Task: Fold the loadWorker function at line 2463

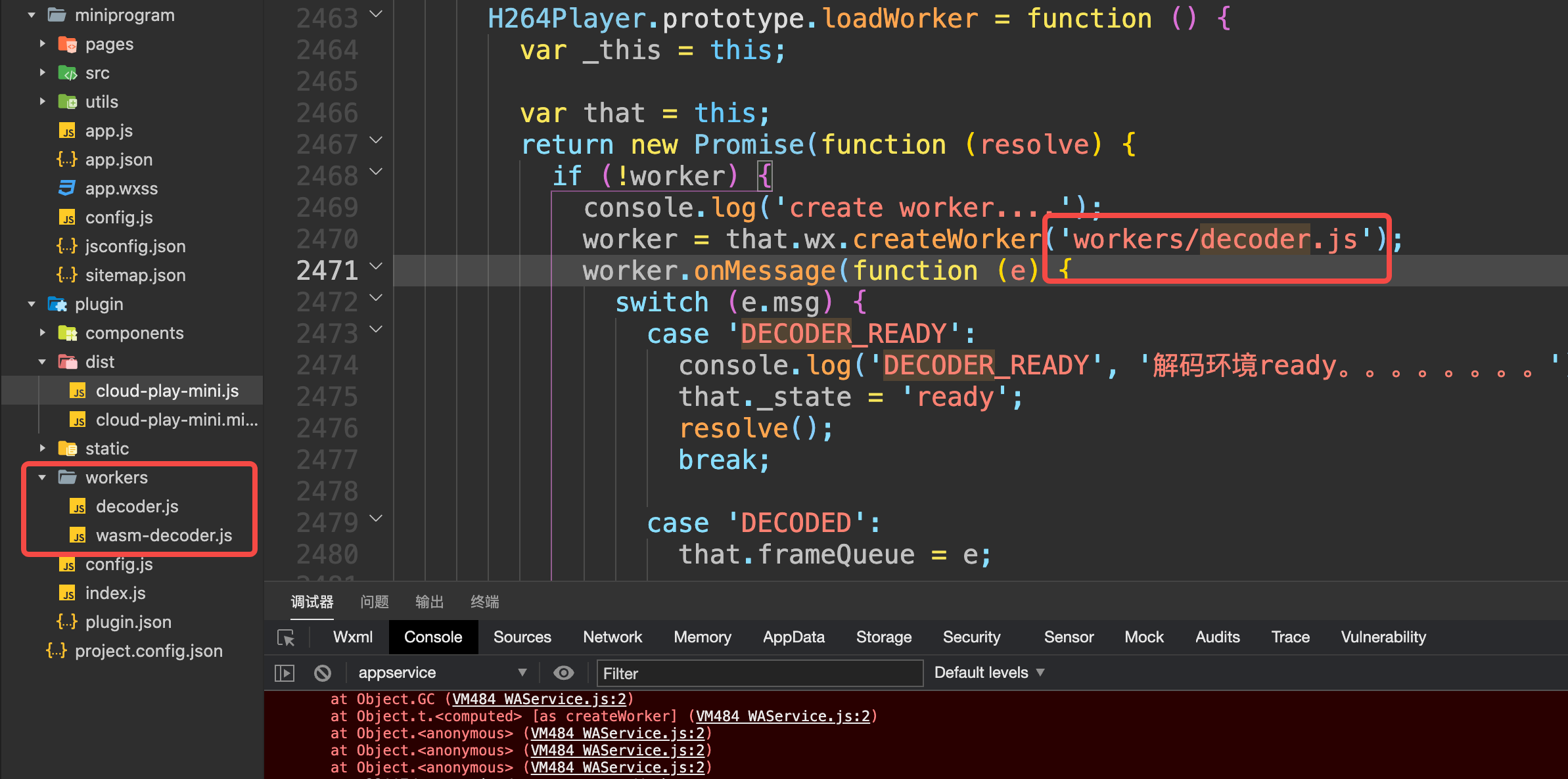Action: coord(376,14)
